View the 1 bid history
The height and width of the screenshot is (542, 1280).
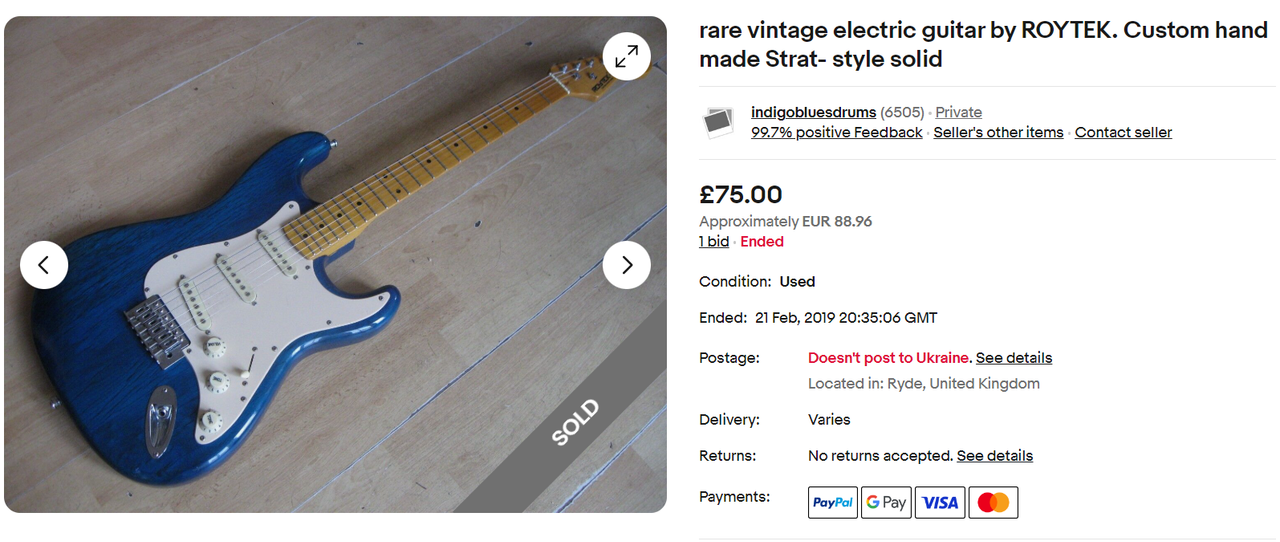tap(714, 241)
